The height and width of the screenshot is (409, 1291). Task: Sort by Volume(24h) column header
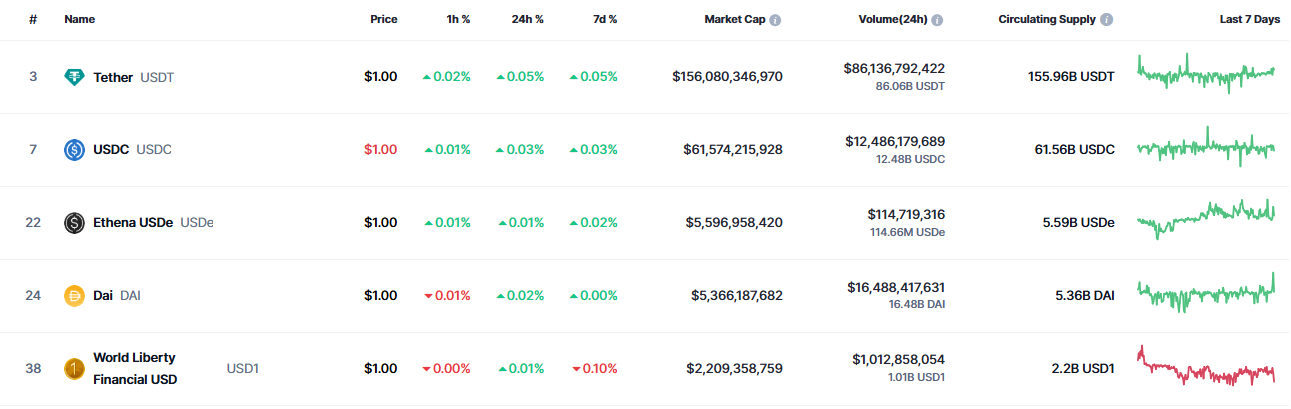click(x=893, y=20)
